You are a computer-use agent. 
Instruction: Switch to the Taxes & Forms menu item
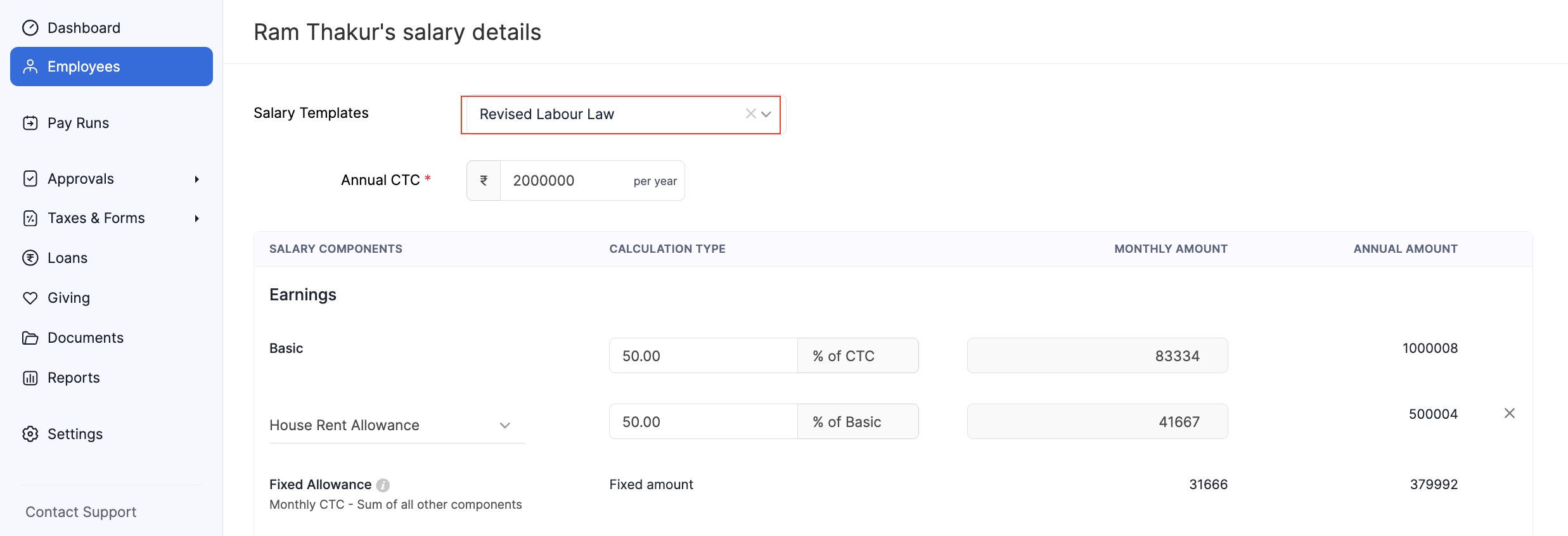point(96,217)
